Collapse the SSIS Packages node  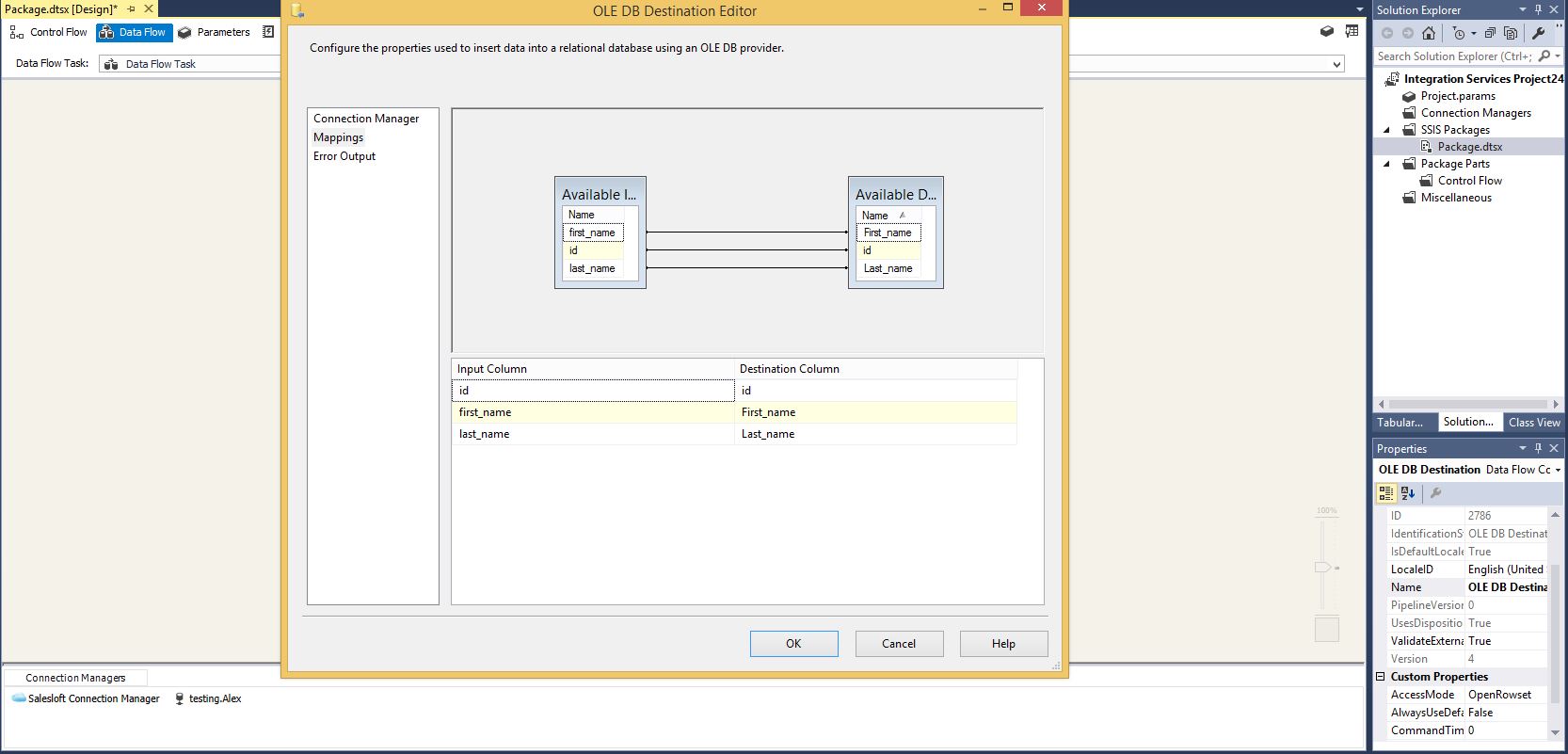coord(1386,130)
